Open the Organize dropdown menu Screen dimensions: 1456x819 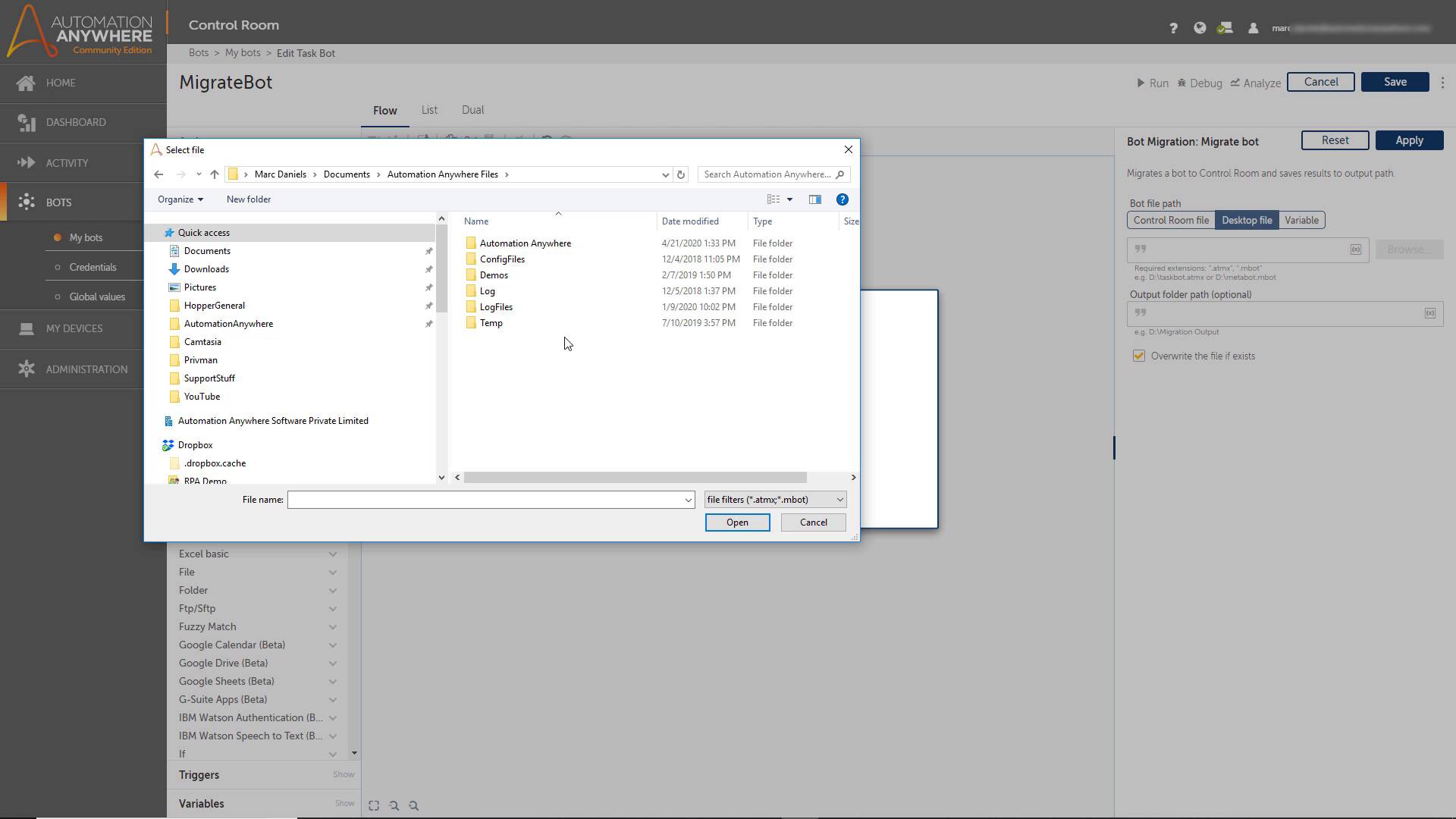(x=180, y=199)
